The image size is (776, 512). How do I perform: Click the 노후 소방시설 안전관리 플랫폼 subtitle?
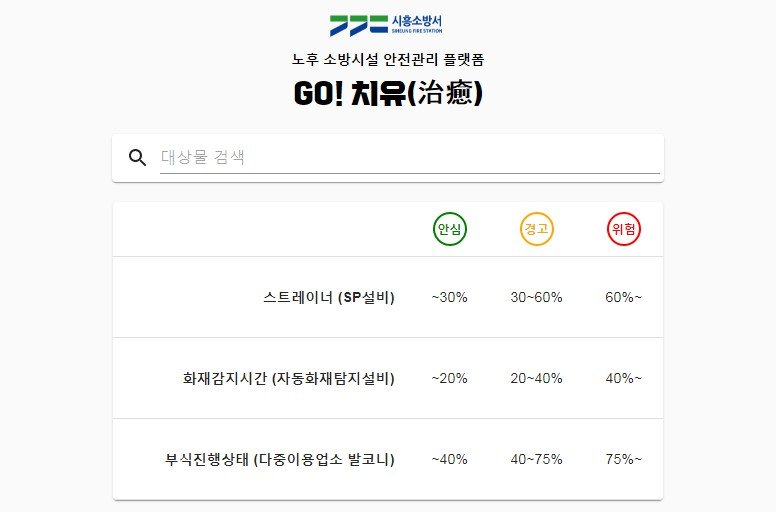point(388,59)
